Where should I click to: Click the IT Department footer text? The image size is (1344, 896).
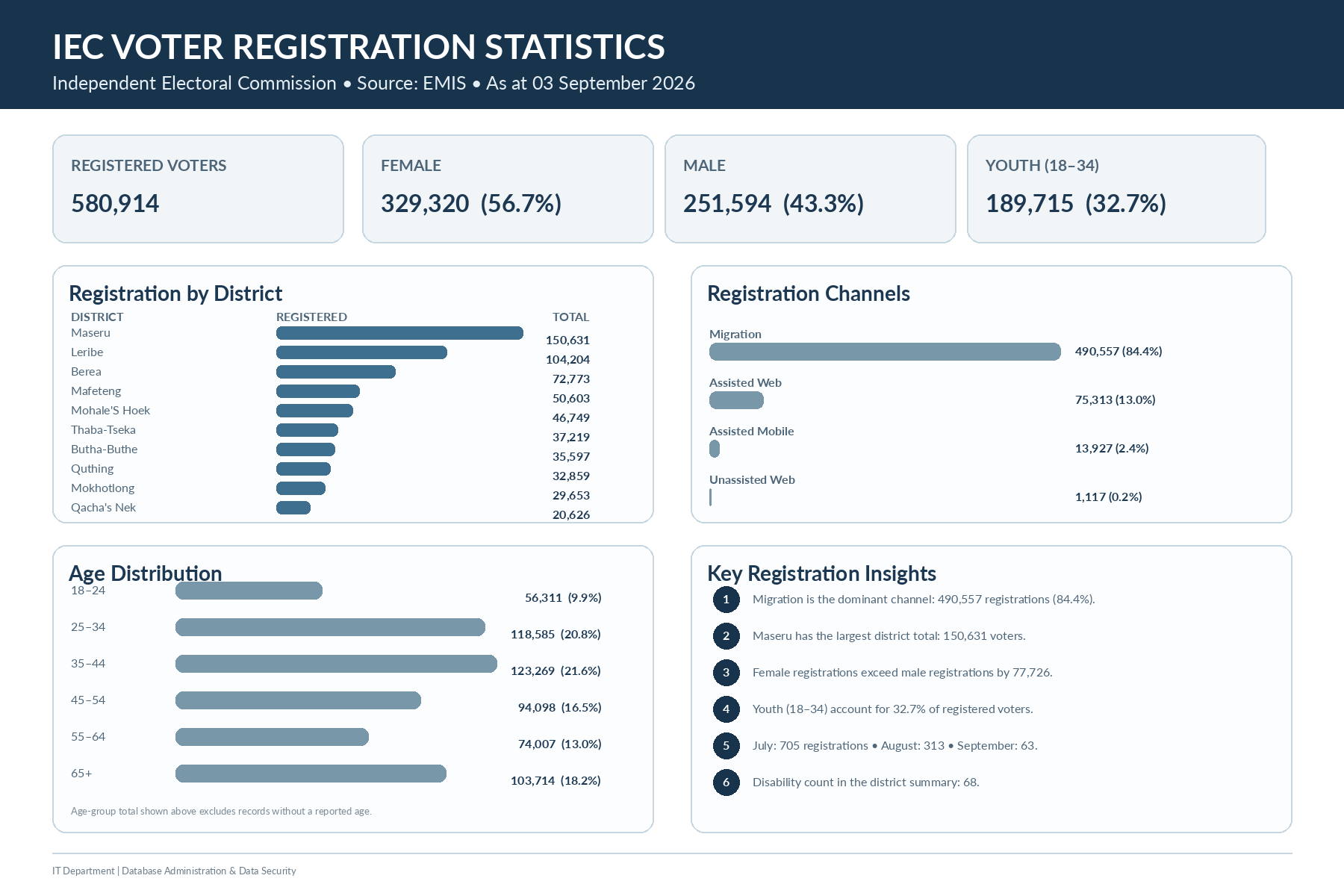tap(174, 871)
